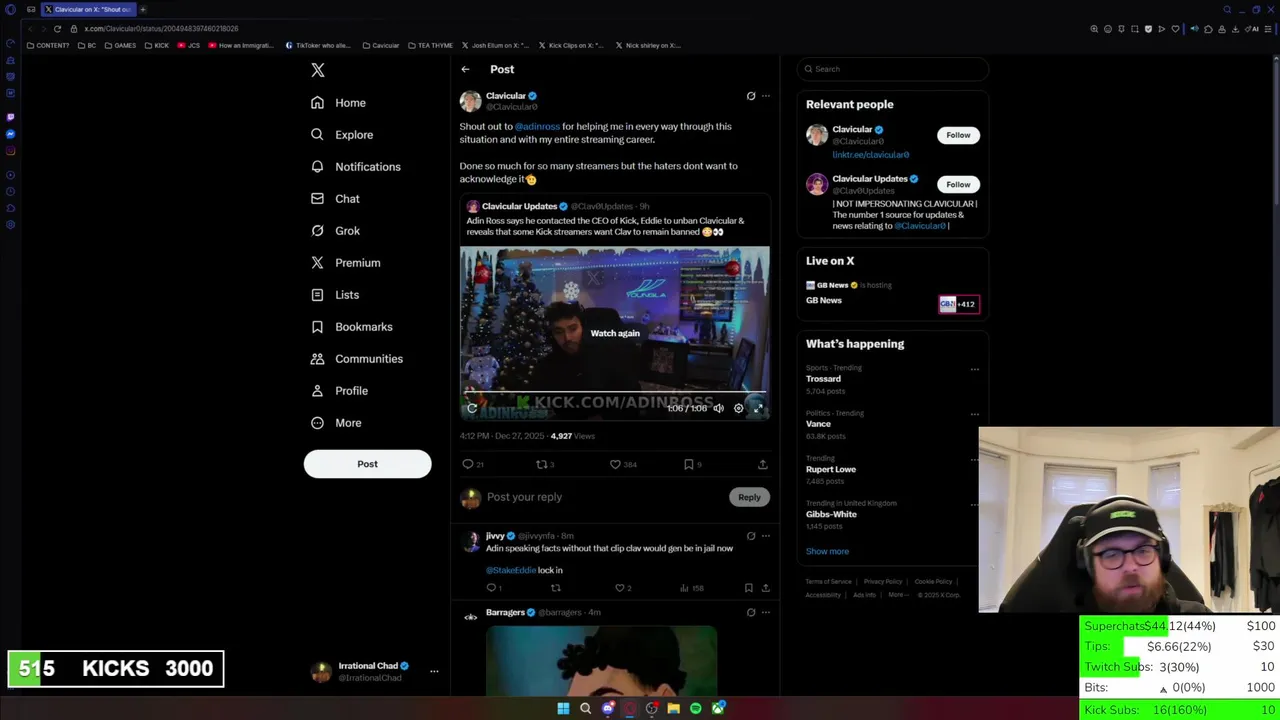1280x720 pixels.
Task: Open the Lists page in sidebar
Action: point(335,295)
